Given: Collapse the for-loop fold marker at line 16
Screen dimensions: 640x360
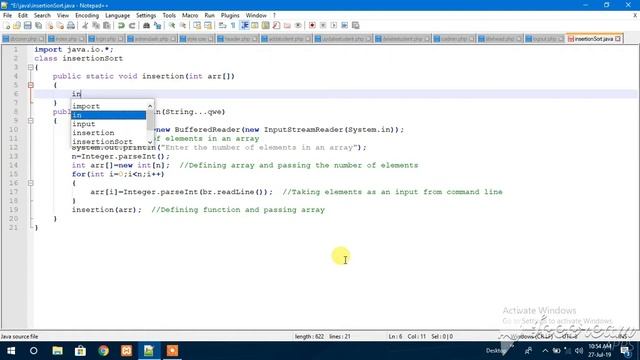Looking at the screenshot, I should point(31,183).
